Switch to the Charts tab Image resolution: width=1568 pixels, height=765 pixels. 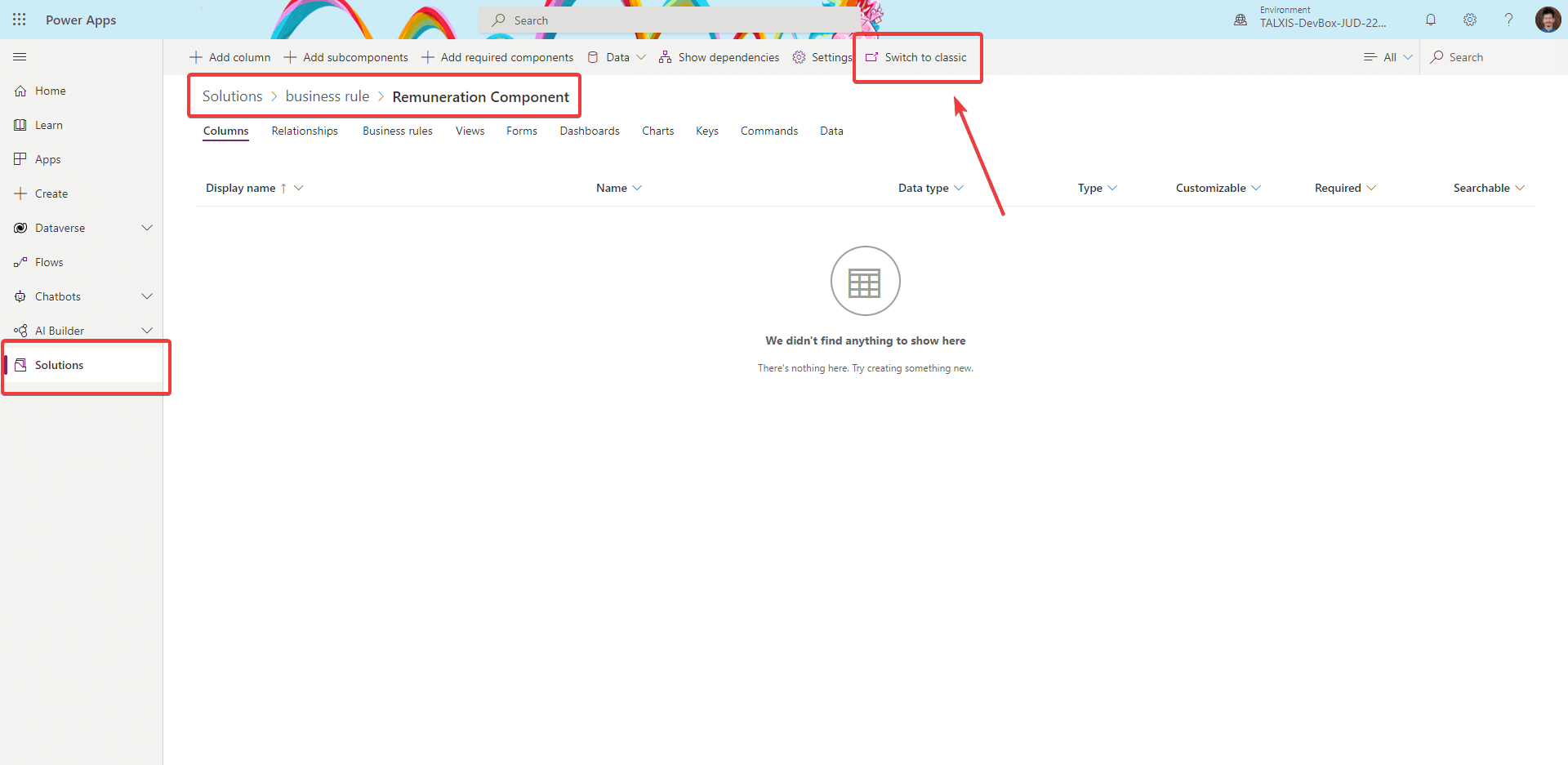click(x=658, y=131)
